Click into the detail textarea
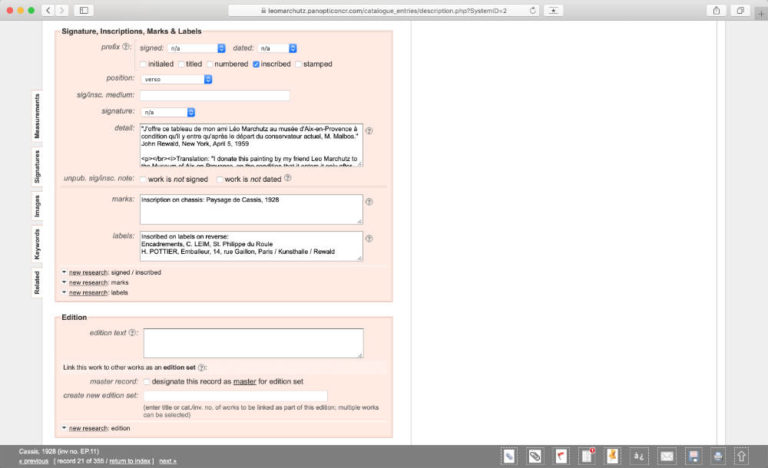Viewport: 768px width, 468px height. 252,145
